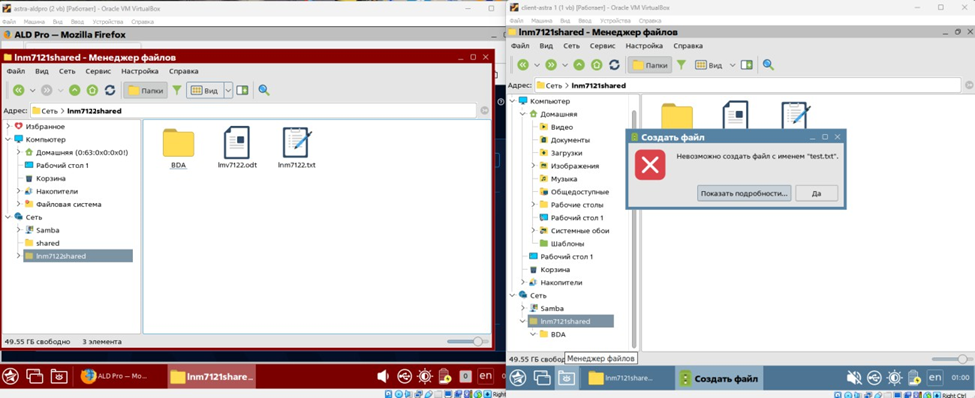This screenshot has height=398, width=975.
Task: Open search in right file manager toolbar
Action: (x=768, y=65)
